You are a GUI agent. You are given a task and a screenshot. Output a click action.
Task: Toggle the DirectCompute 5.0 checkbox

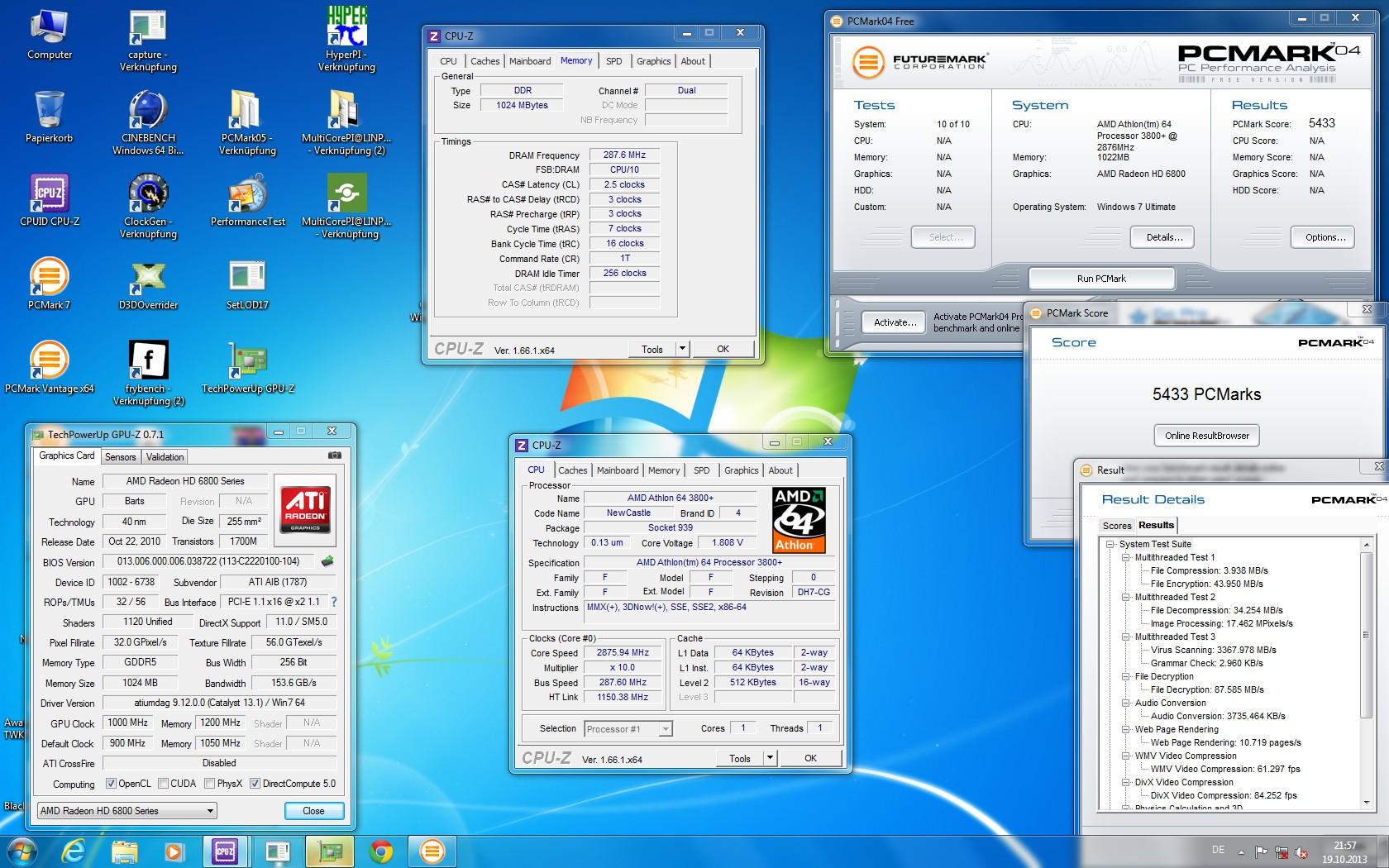click(255, 784)
